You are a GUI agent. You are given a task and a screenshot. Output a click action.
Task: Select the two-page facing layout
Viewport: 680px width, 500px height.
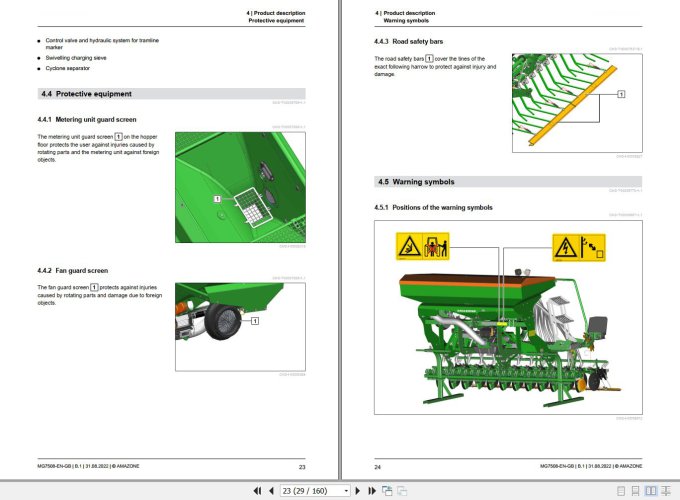651,491
